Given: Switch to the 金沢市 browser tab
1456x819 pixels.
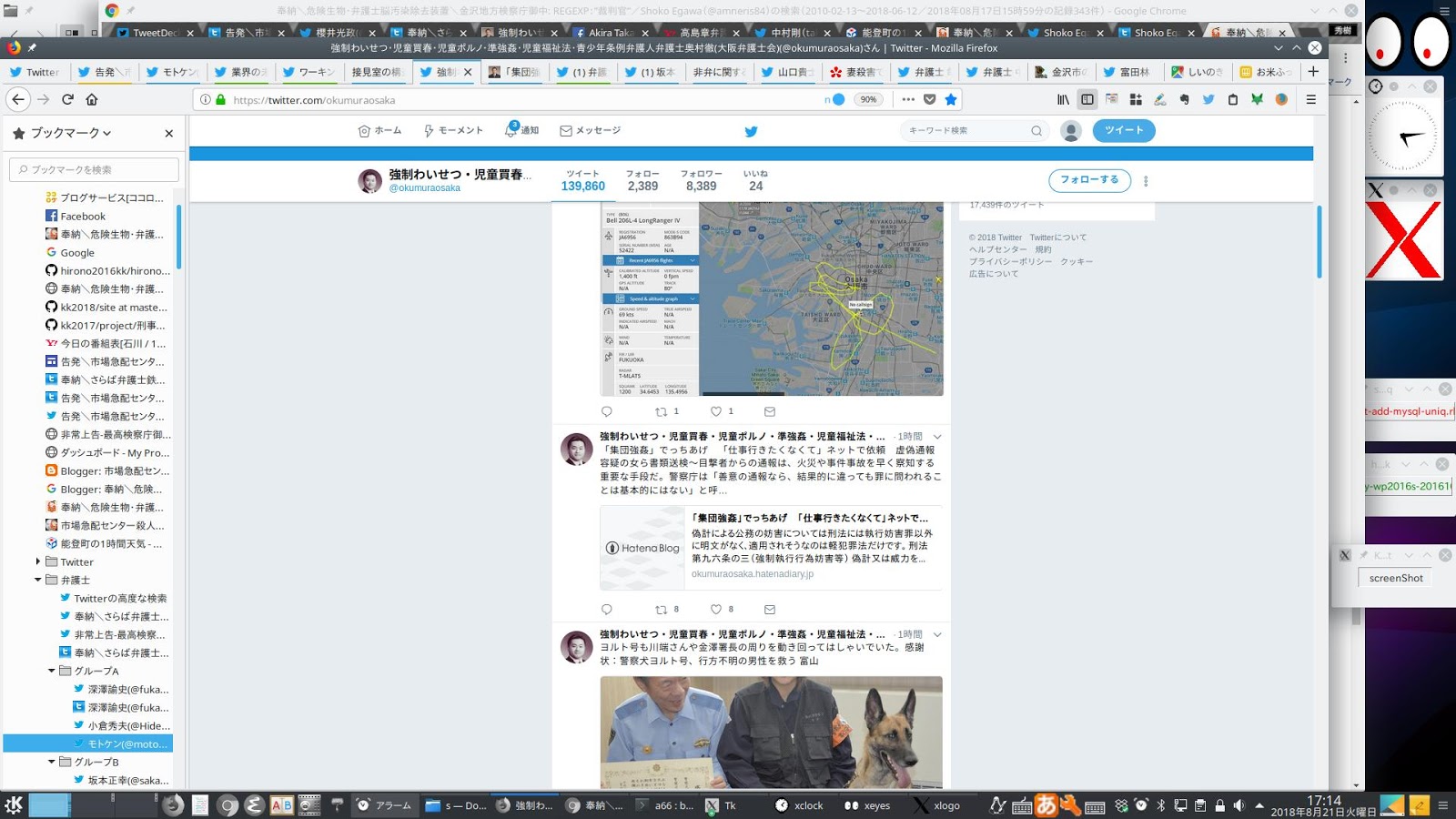Looking at the screenshot, I should (x=1062, y=72).
